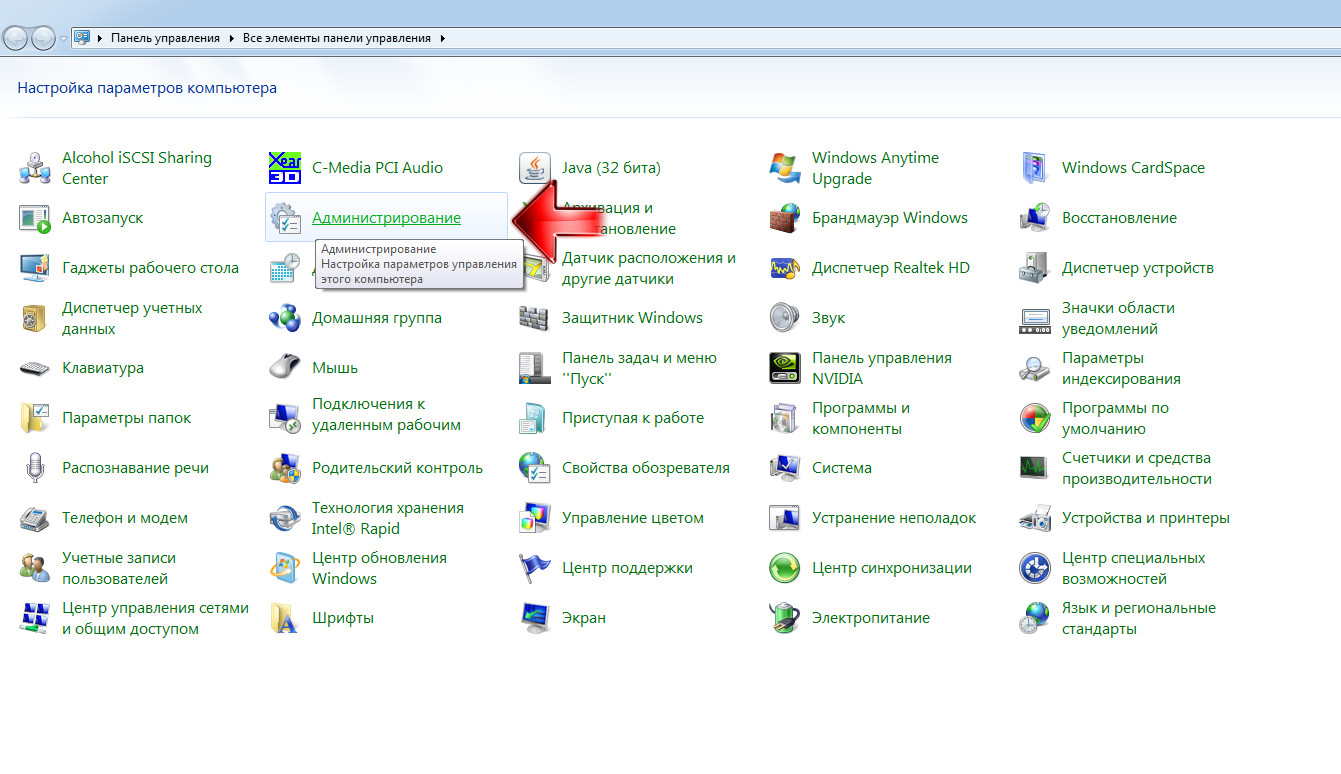Click the Диспетчер Realtek HD icon
1341x774 pixels.
[x=785, y=268]
